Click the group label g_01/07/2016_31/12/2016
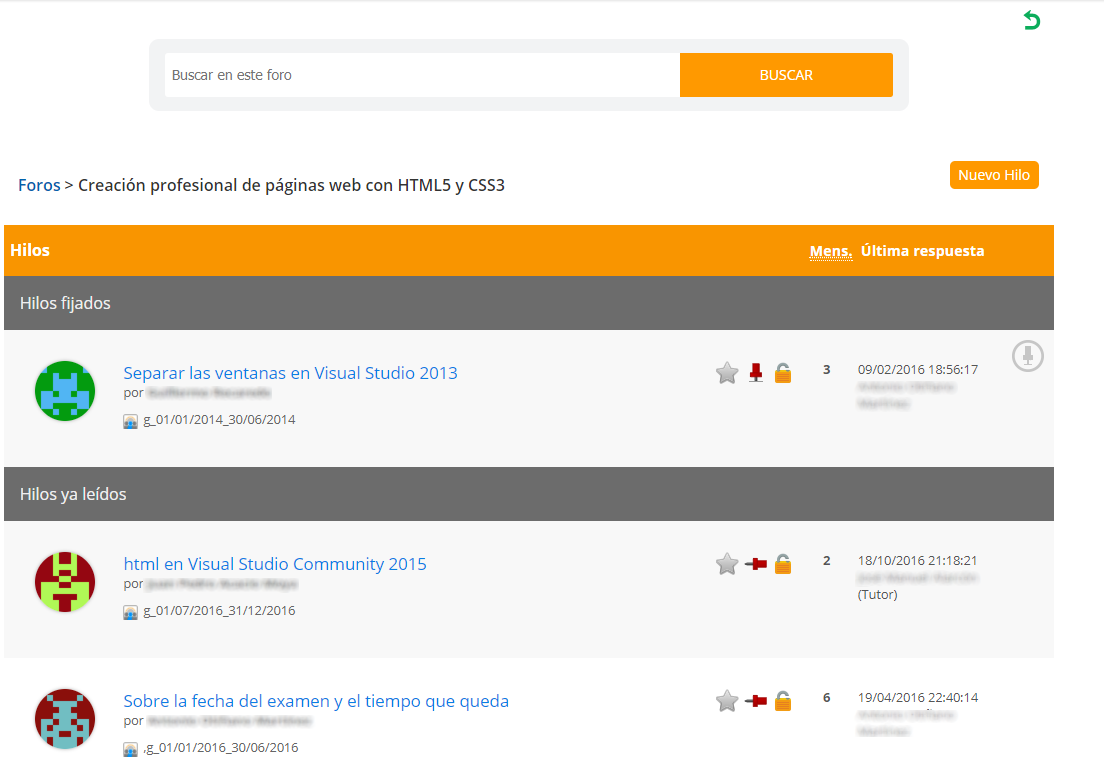 point(219,611)
